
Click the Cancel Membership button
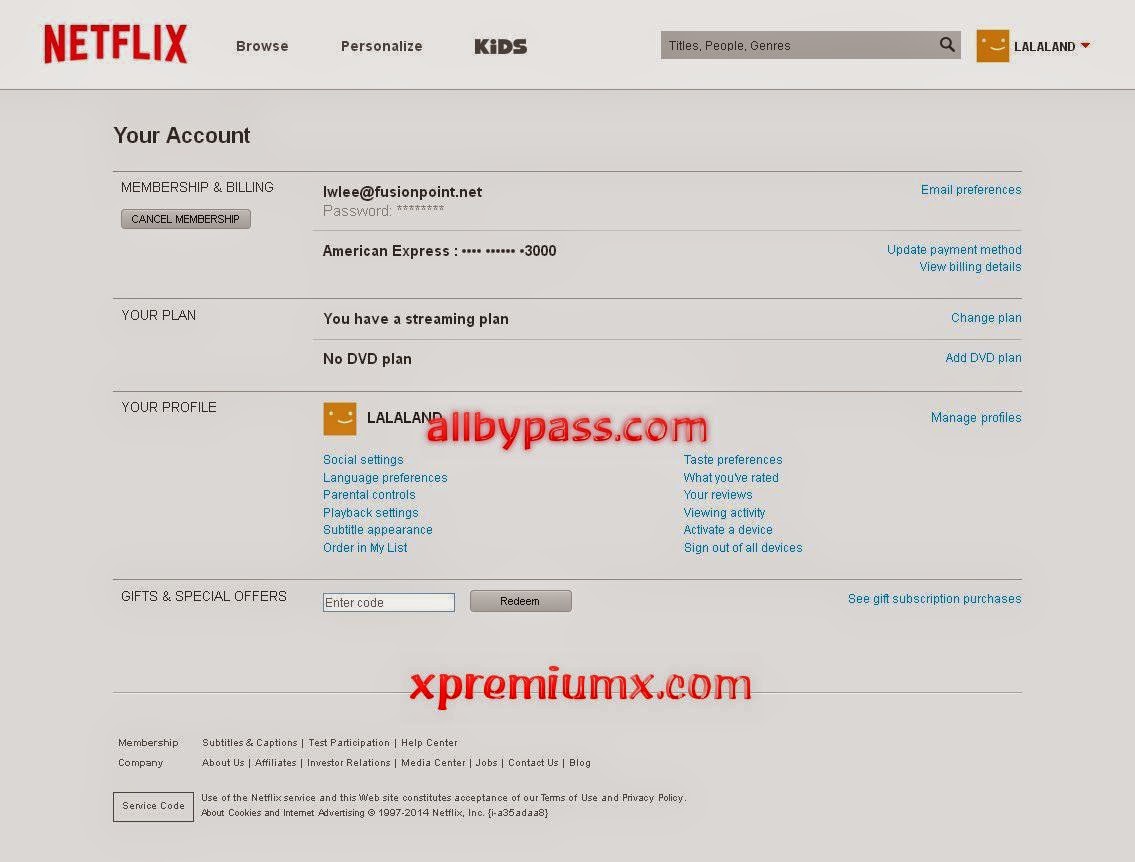point(186,219)
